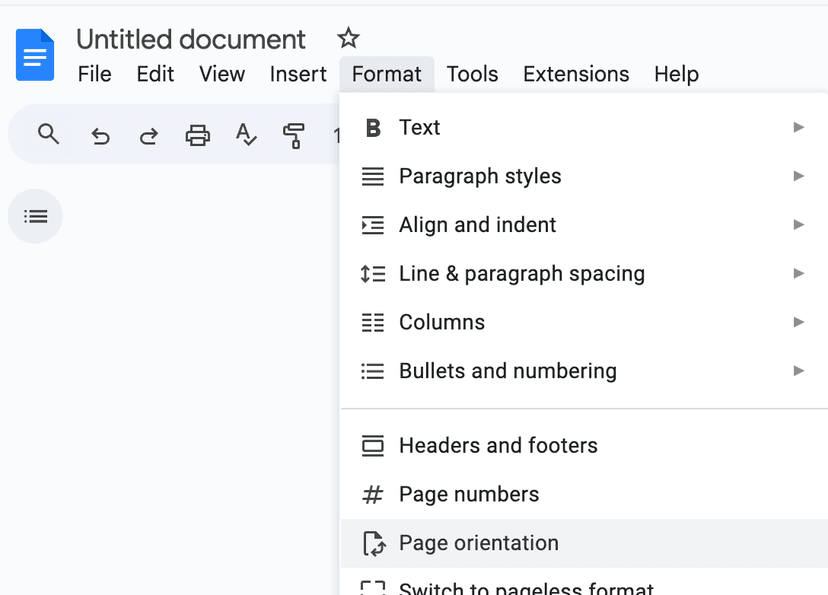
Task: Open the Tools menu
Action: tap(471, 73)
